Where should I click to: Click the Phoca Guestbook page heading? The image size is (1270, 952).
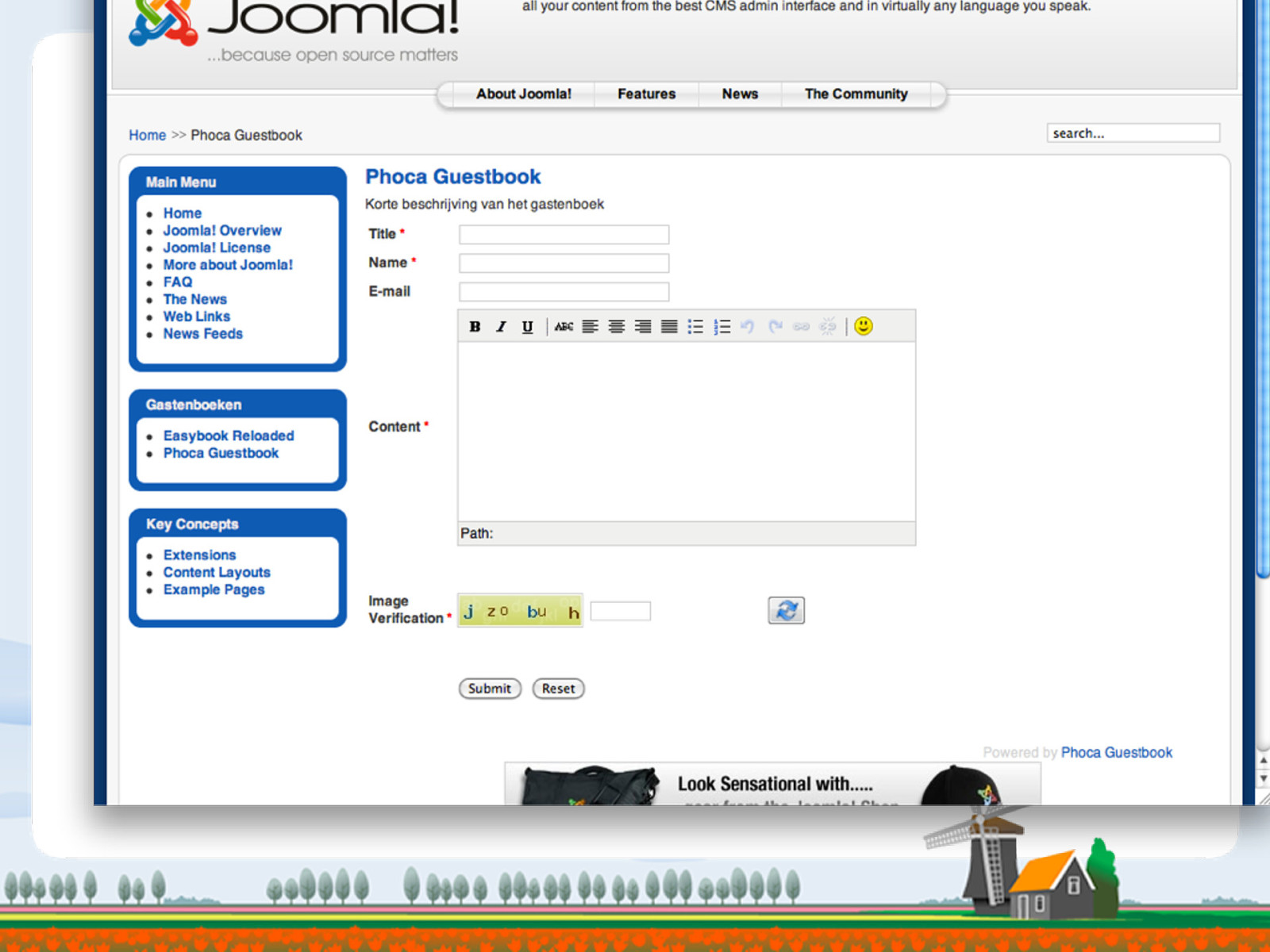click(452, 176)
